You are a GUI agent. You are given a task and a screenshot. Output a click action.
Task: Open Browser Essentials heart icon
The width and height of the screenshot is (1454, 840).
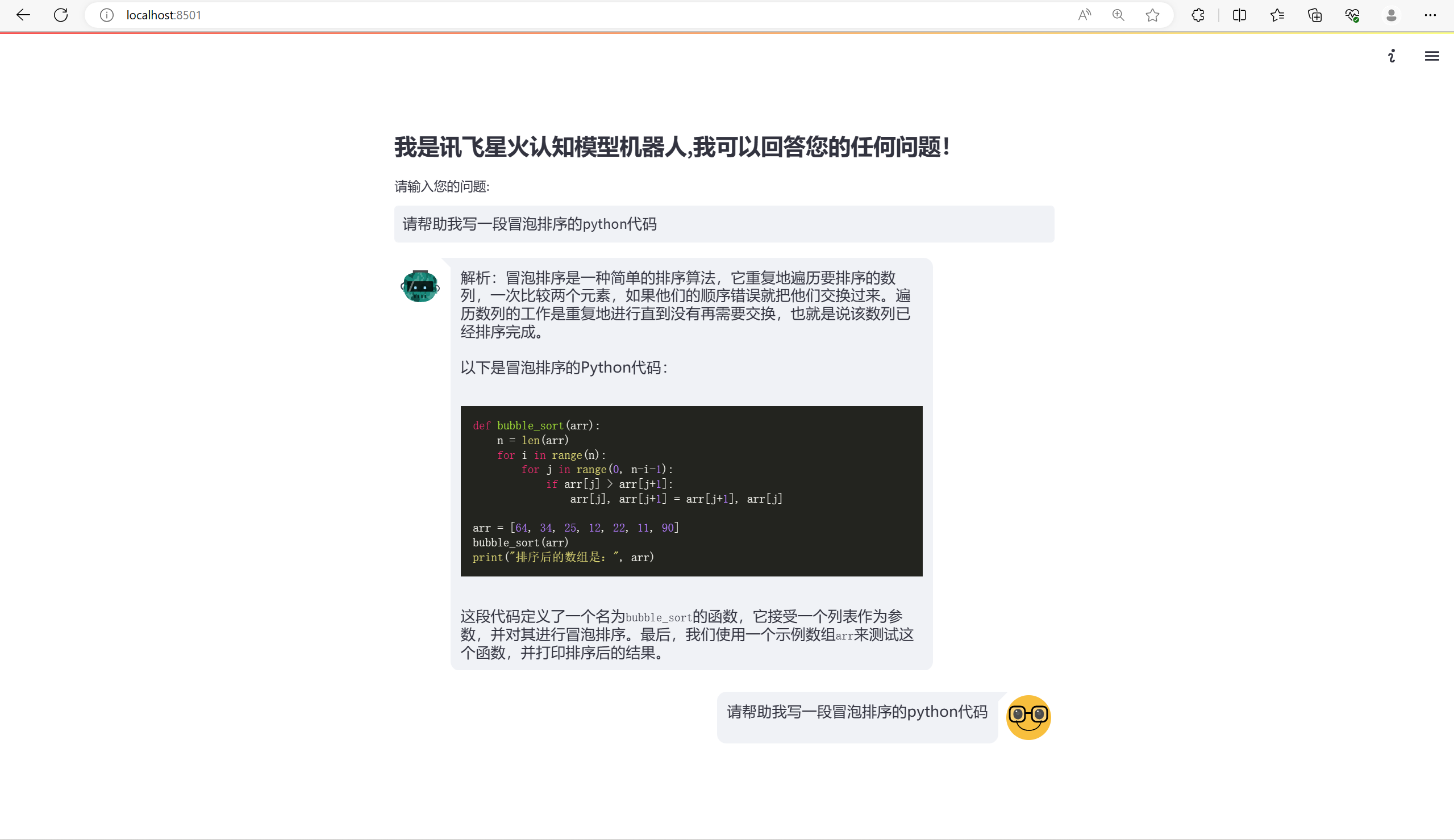pos(1352,15)
